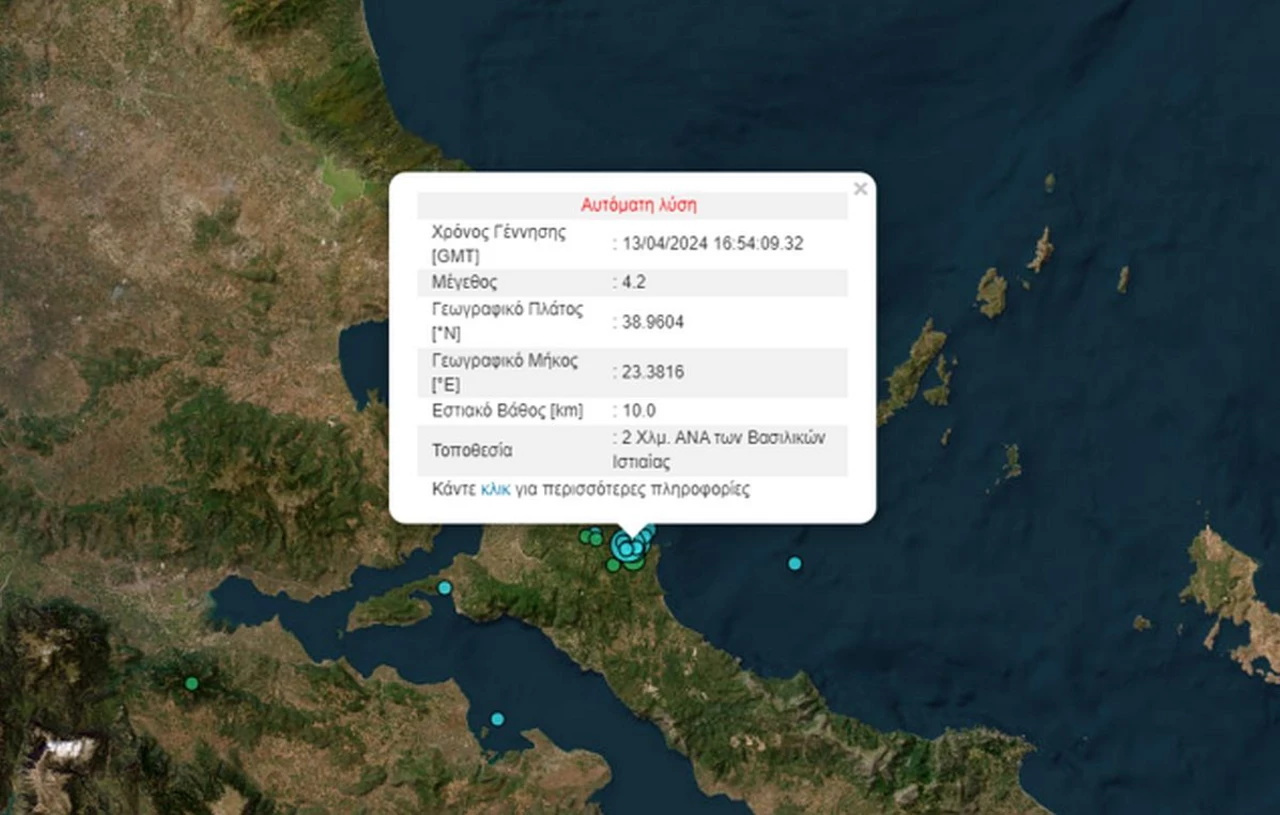Select the isolated green marker in the far left mountains
Screen dimensions: 1280x815
coord(191,684)
